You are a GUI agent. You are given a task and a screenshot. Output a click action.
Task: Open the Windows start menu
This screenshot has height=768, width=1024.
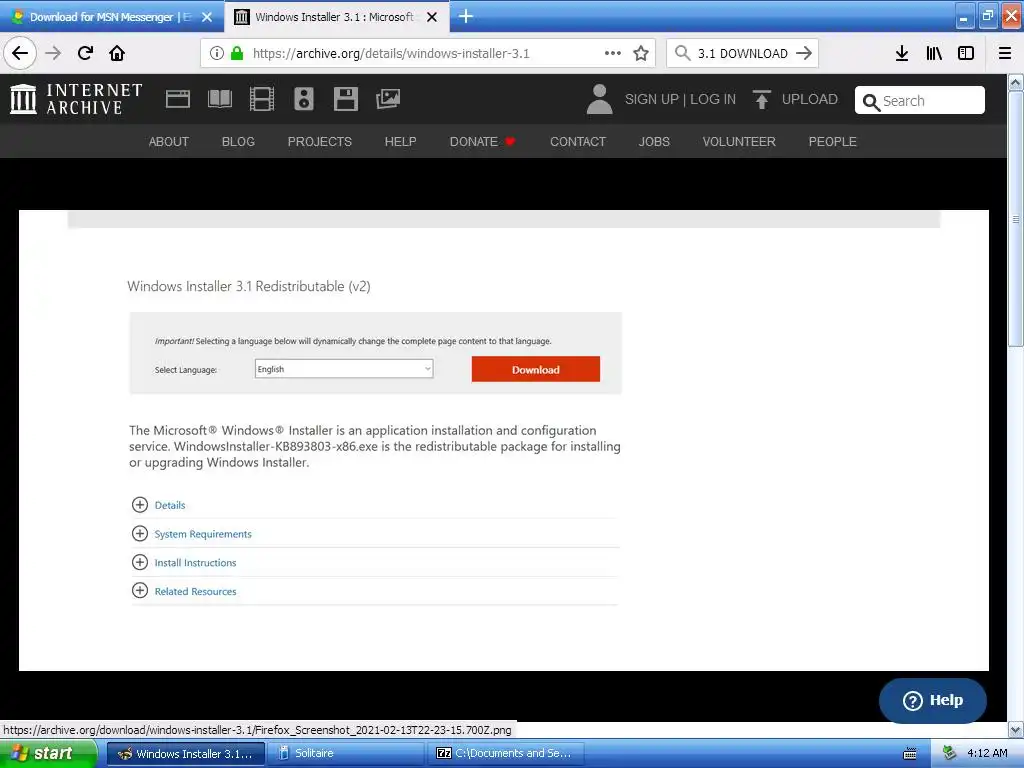(x=48, y=753)
